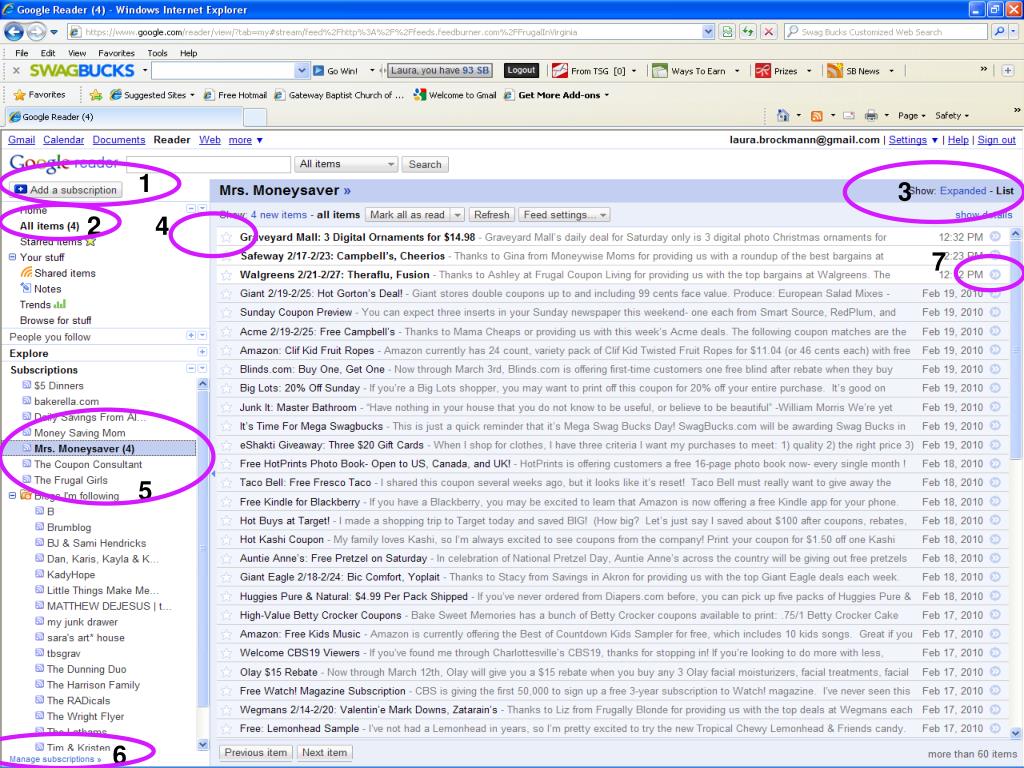Image resolution: width=1024 pixels, height=768 pixels.
Task: Click the Swagbucks Go Win icon
Action: [x=318, y=71]
